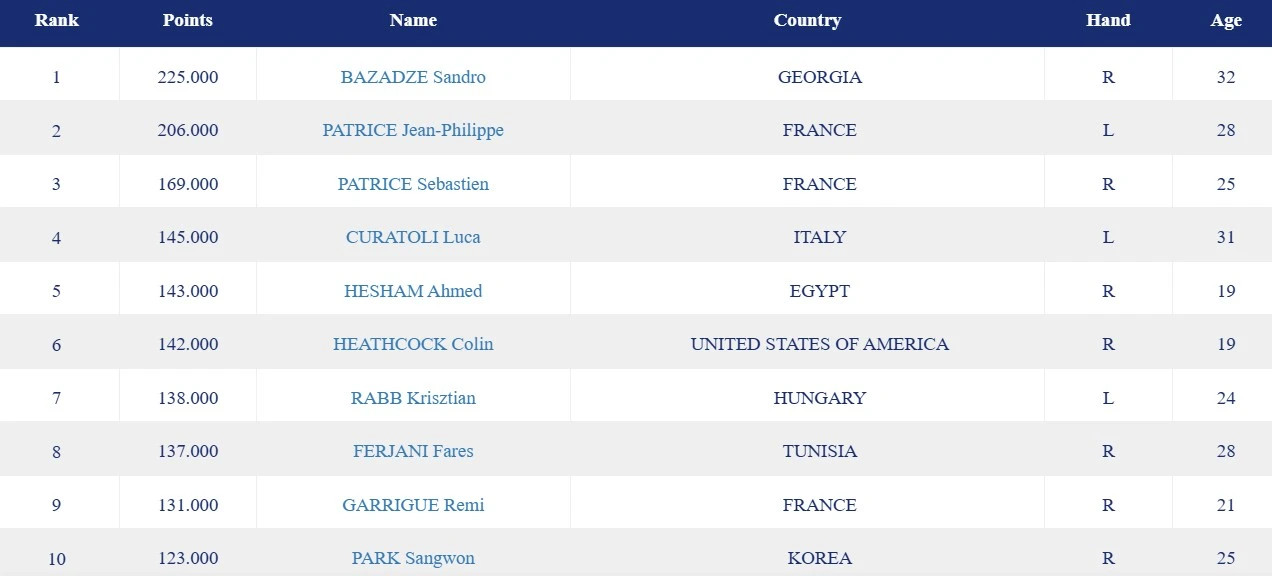Open HEATHCOCK Colin's athlete page
The height and width of the screenshot is (576, 1272).
click(413, 344)
